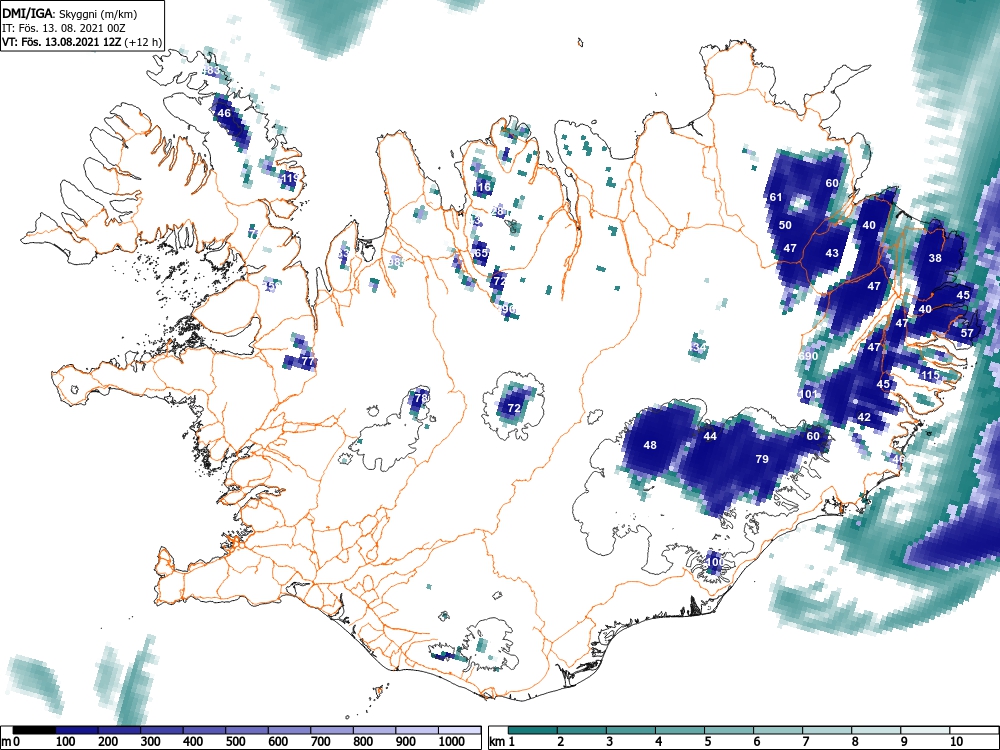Click the 100–200 m dark blue legend swatch
Image resolution: width=1000 pixels, height=750 pixels.
pos(77,730)
